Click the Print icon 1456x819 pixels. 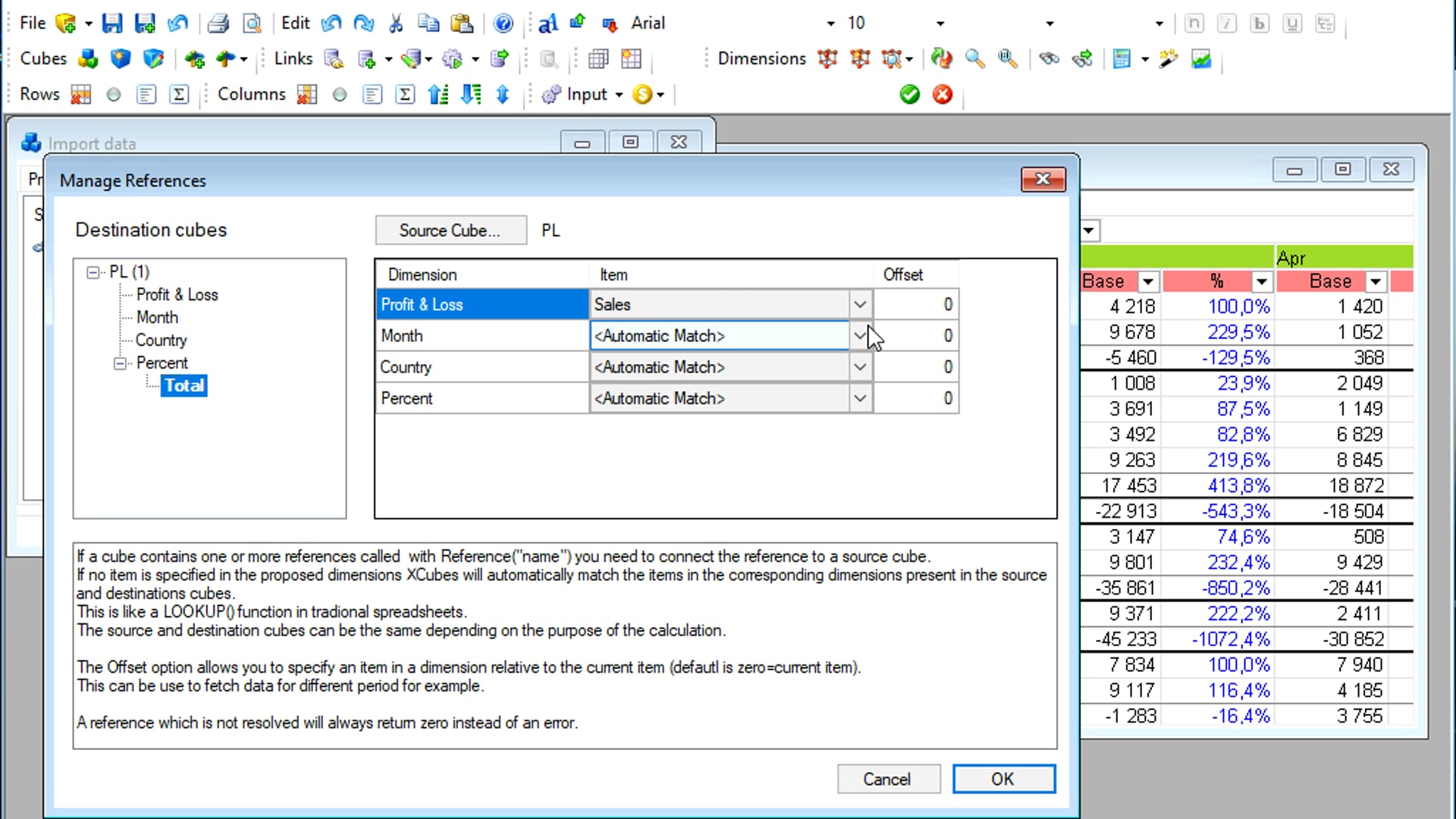coord(218,23)
